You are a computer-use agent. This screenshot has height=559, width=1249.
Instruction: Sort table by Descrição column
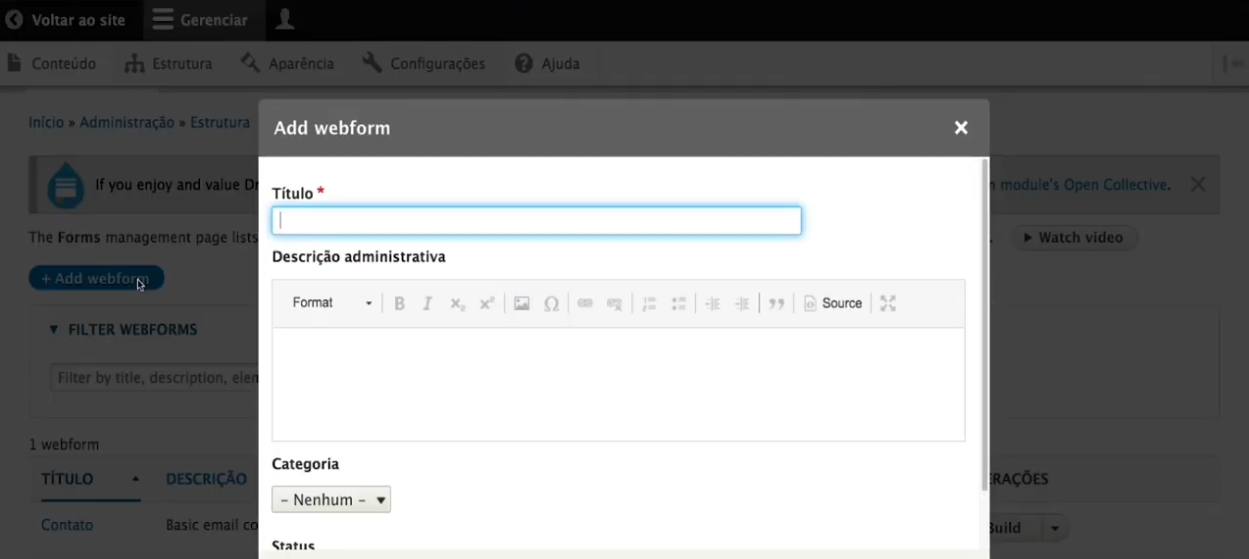click(x=206, y=479)
